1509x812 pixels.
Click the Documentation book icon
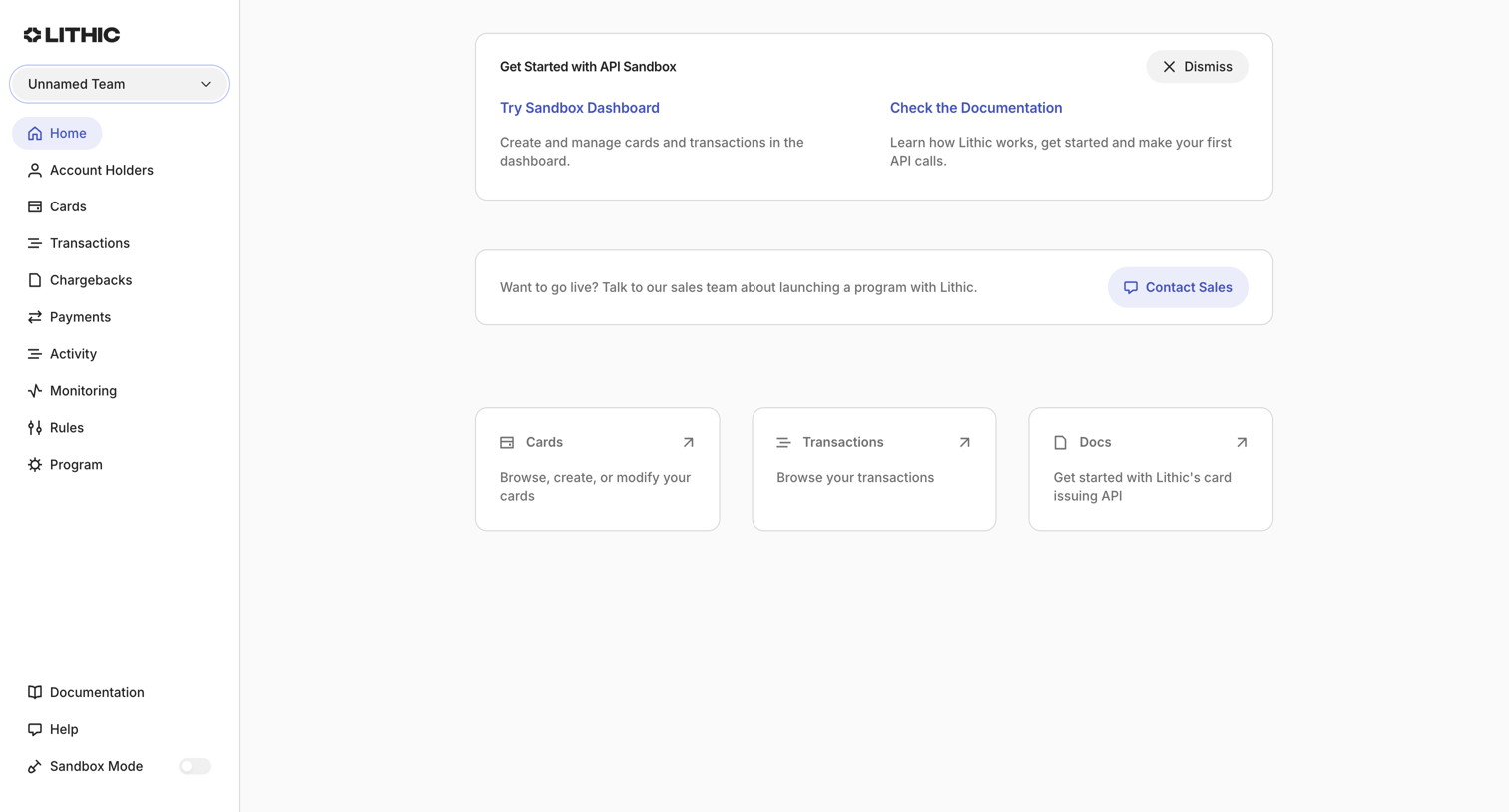pos(35,692)
